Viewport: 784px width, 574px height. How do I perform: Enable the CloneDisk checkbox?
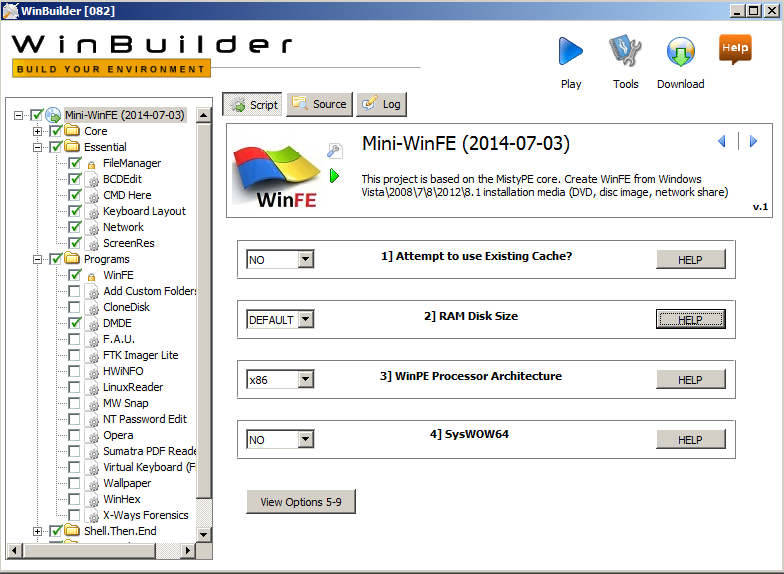tap(74, 307)
